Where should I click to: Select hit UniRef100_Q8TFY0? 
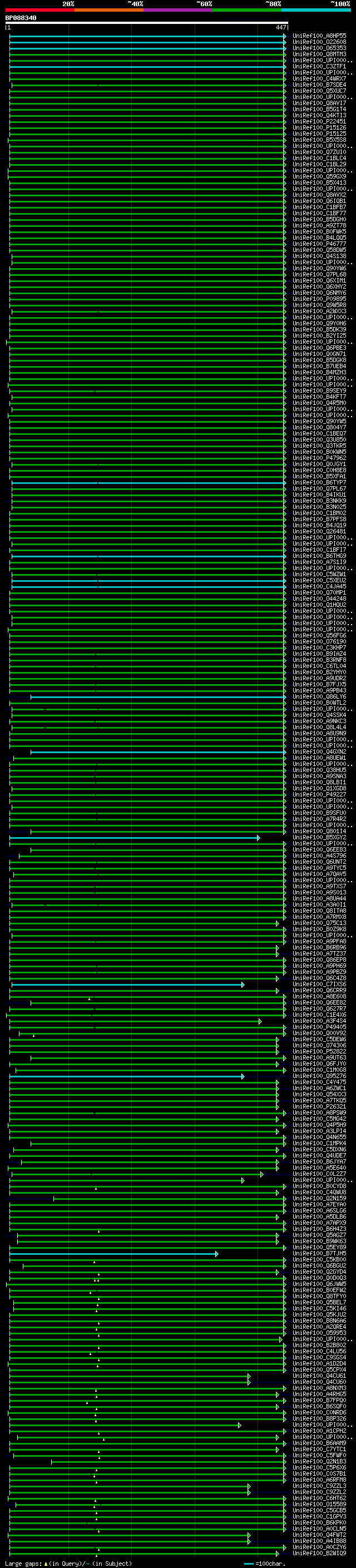tap(319, 1296)
